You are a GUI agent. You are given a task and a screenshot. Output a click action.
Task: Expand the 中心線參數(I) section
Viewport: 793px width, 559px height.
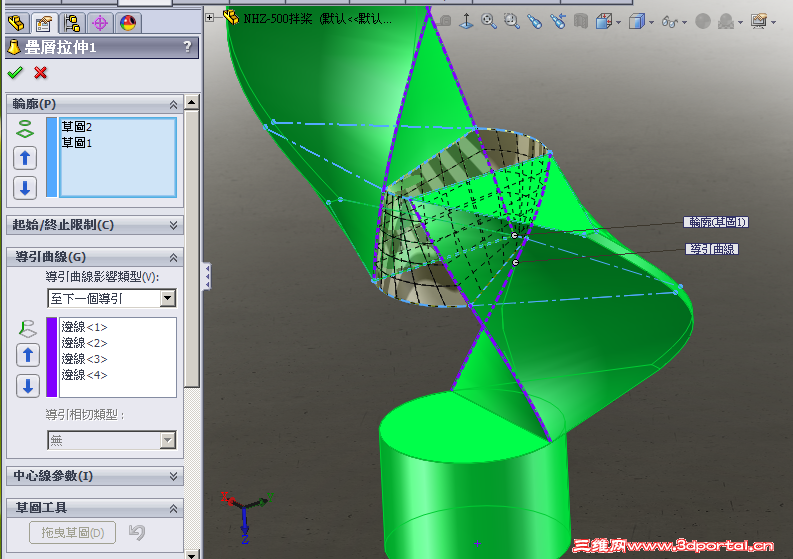click(173, 476)
